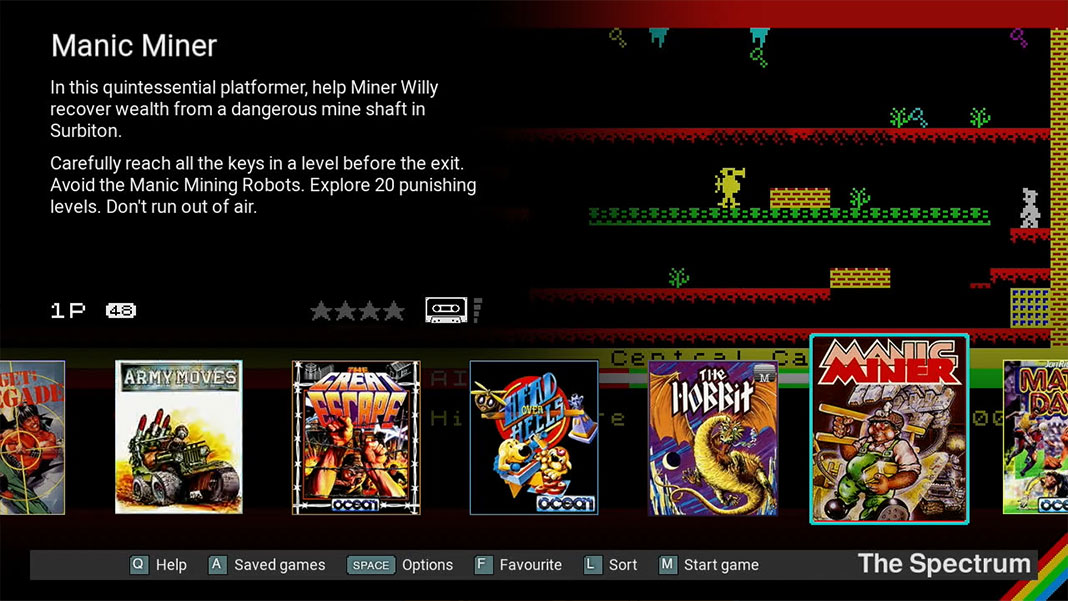Click the A key icon for Saved games
The image size is (1068, 601).
click(x=217, y=565)
